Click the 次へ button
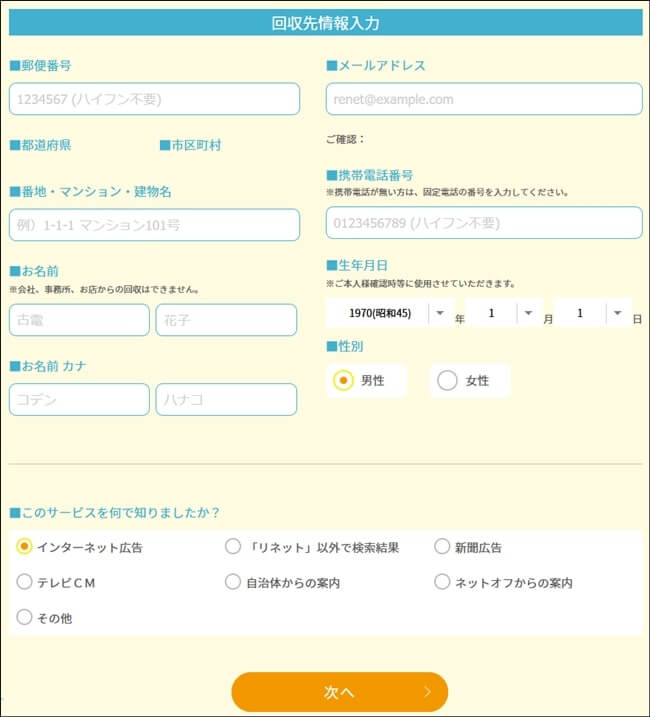The image size is (650, 717). [339, 692]
